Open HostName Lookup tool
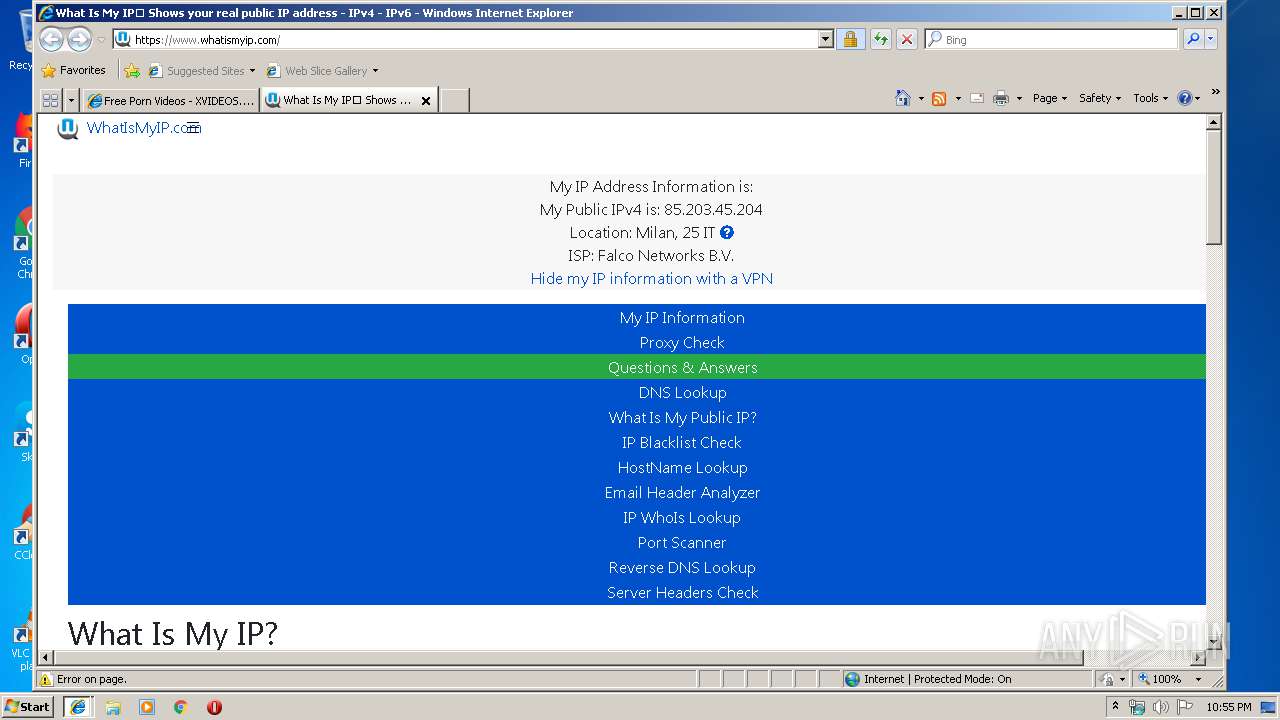The image size is (1280, 720). tap(682, 468)
